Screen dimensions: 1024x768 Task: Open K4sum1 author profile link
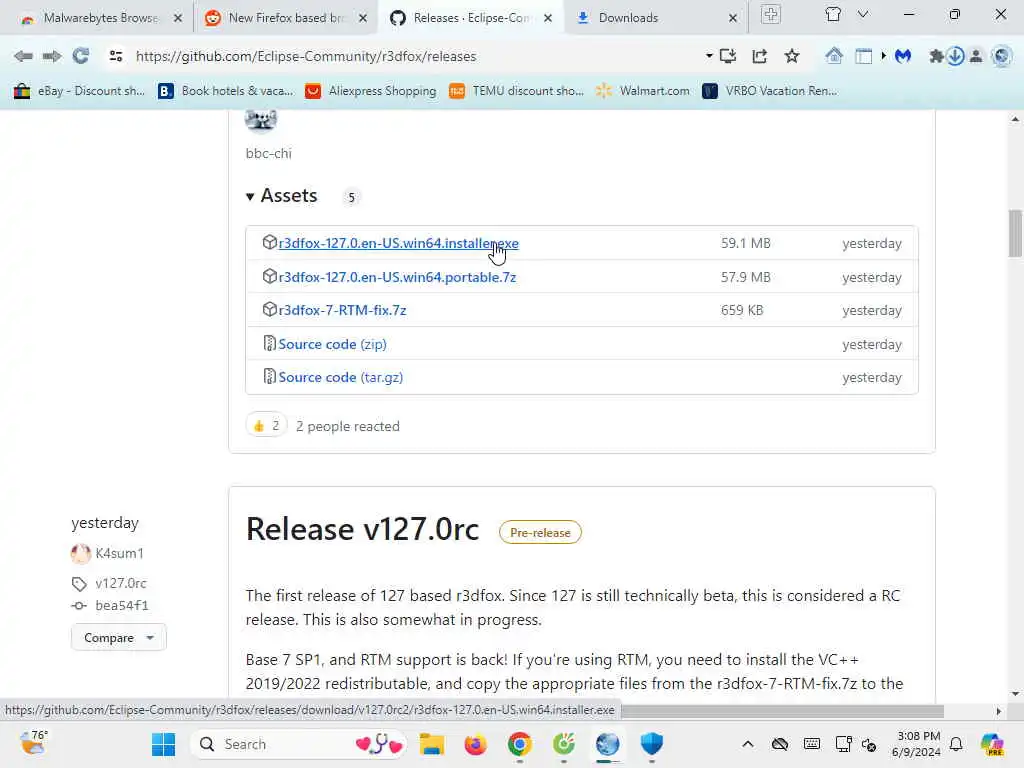click(x=120, y=553)
